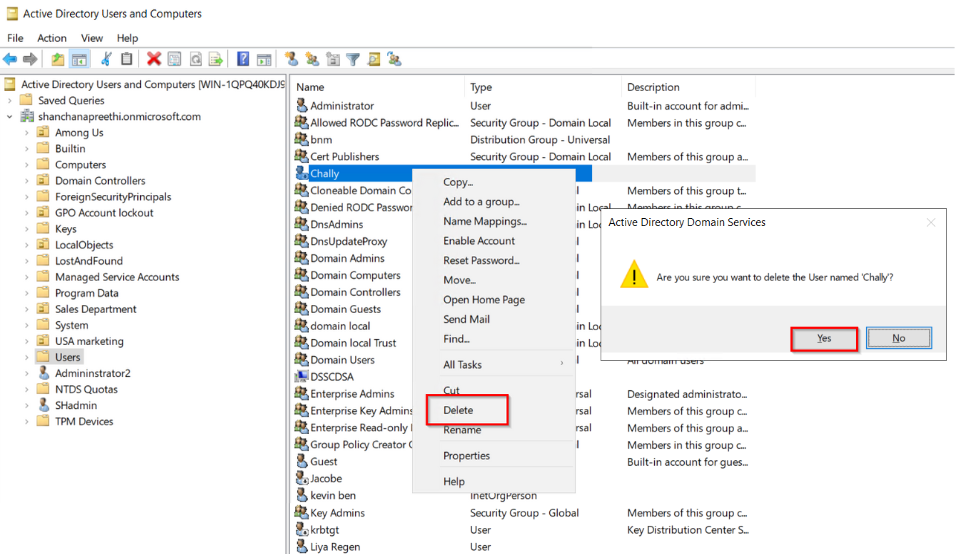The image size is (956, 554).
Task: Click the Show/Hide Action Pane icon
Action: (263, 59)
